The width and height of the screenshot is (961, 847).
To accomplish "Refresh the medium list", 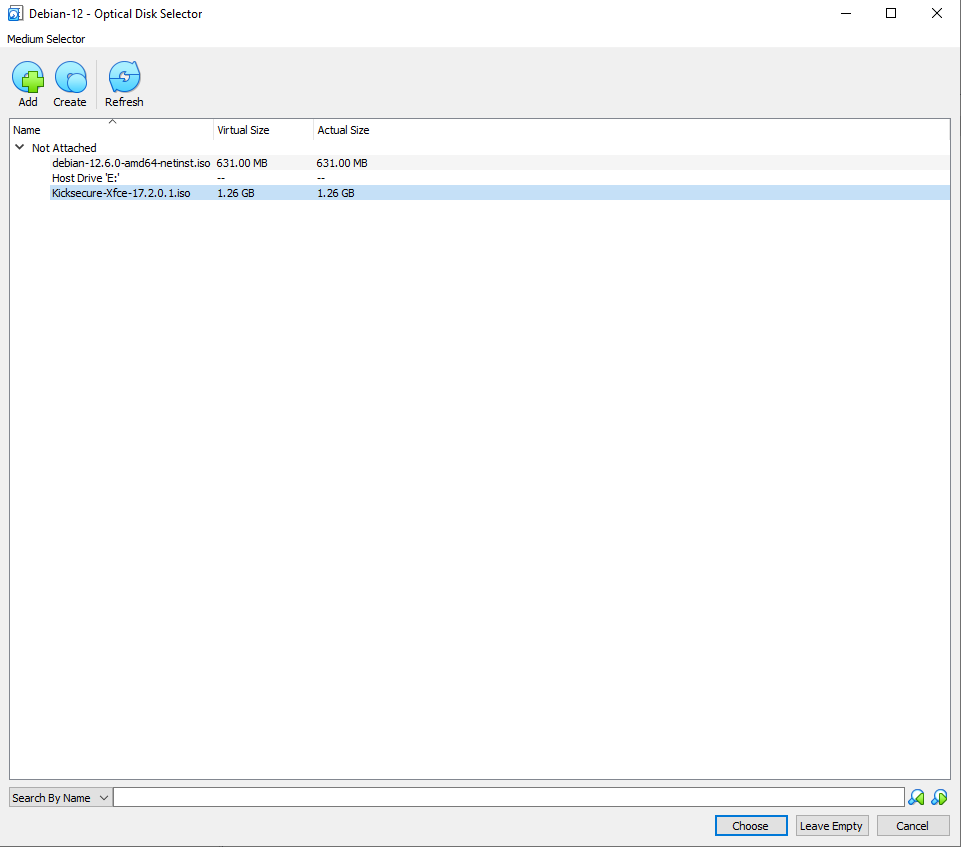I will tap(124, 78).
